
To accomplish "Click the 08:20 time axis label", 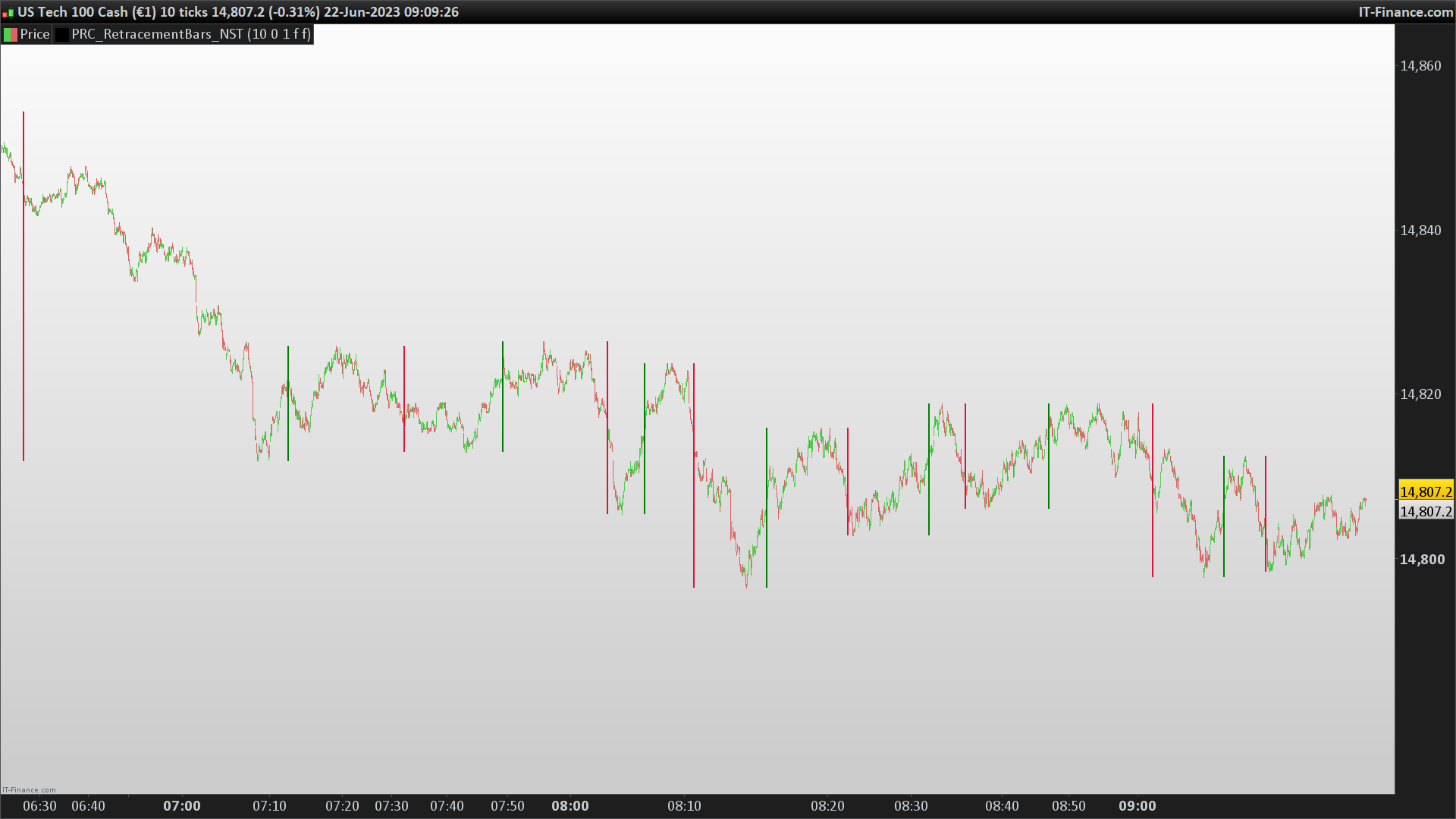I will tap(827, 806).
